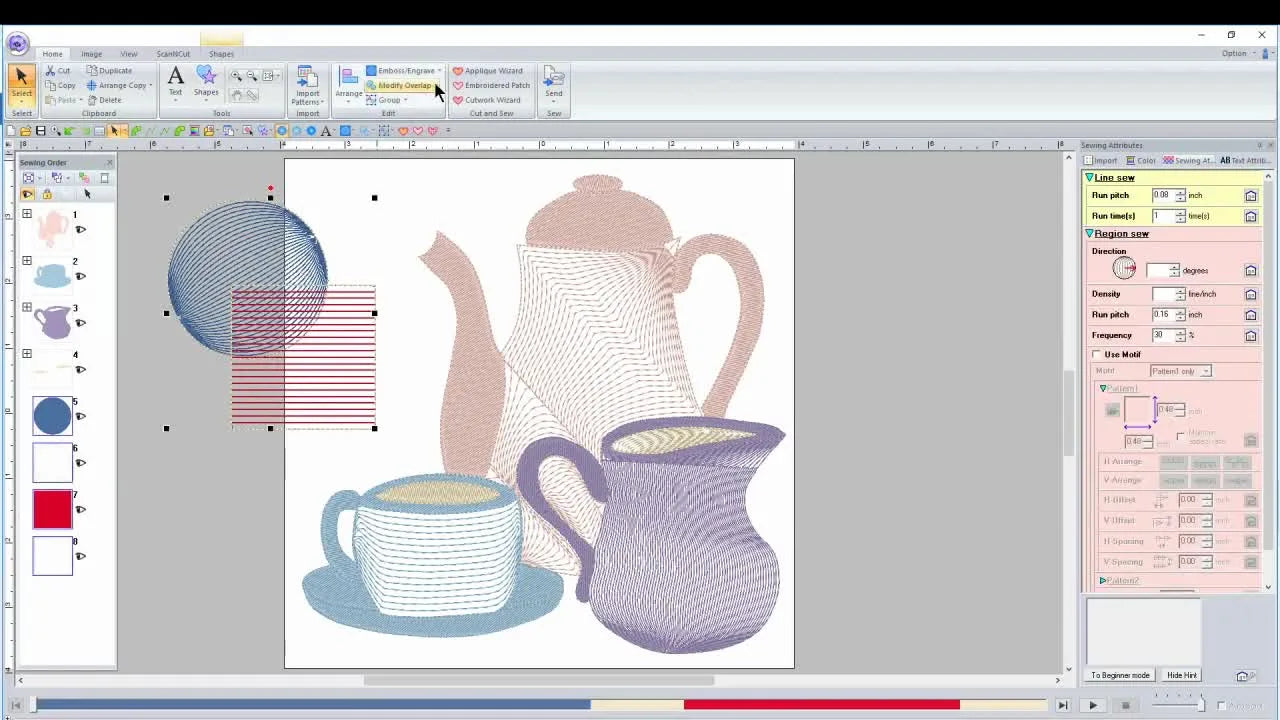Open the ScanNCut ribbon tab
The width and height of the screenshot is (1280, 720).
point(172,54)
